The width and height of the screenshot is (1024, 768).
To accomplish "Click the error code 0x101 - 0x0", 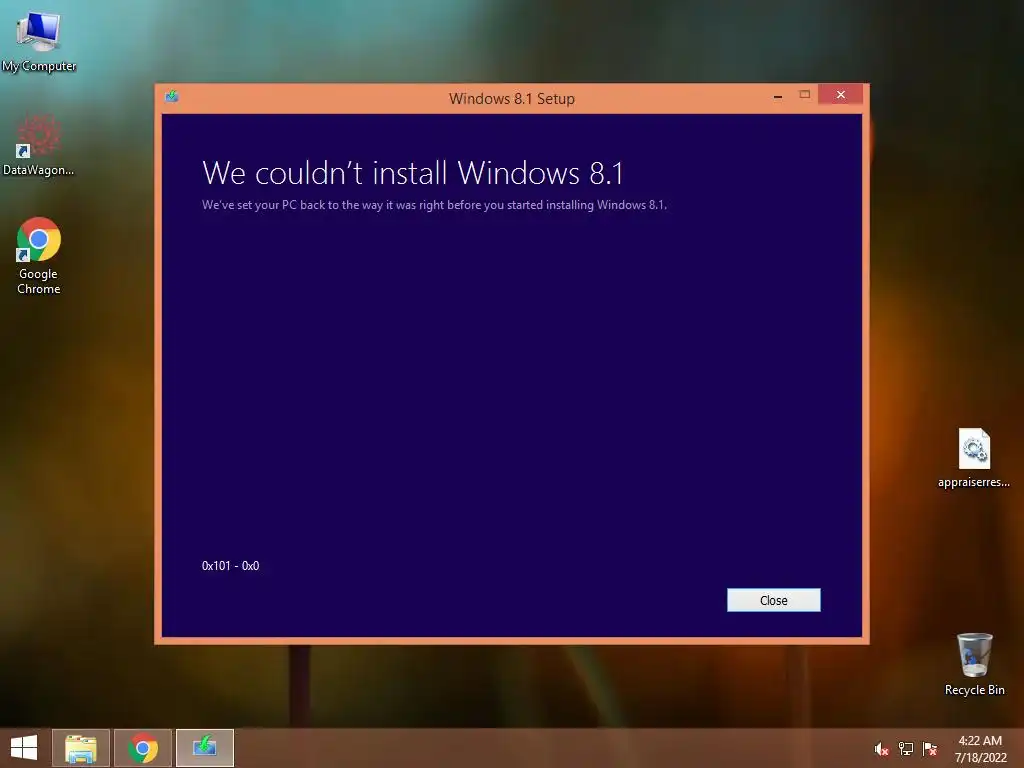I will click(231, 566).
